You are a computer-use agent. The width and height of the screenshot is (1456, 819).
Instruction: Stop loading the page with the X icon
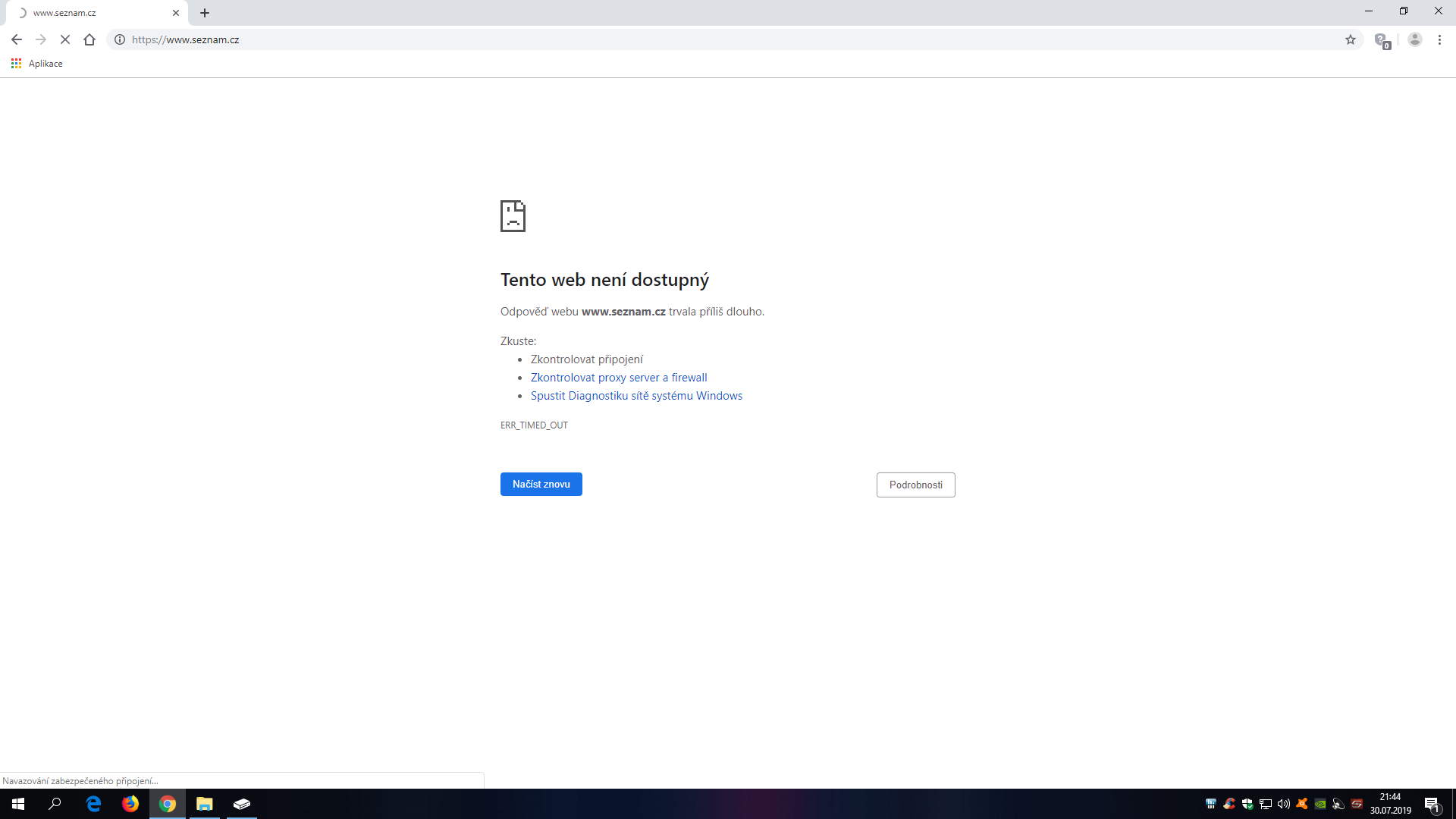point(65,39)
